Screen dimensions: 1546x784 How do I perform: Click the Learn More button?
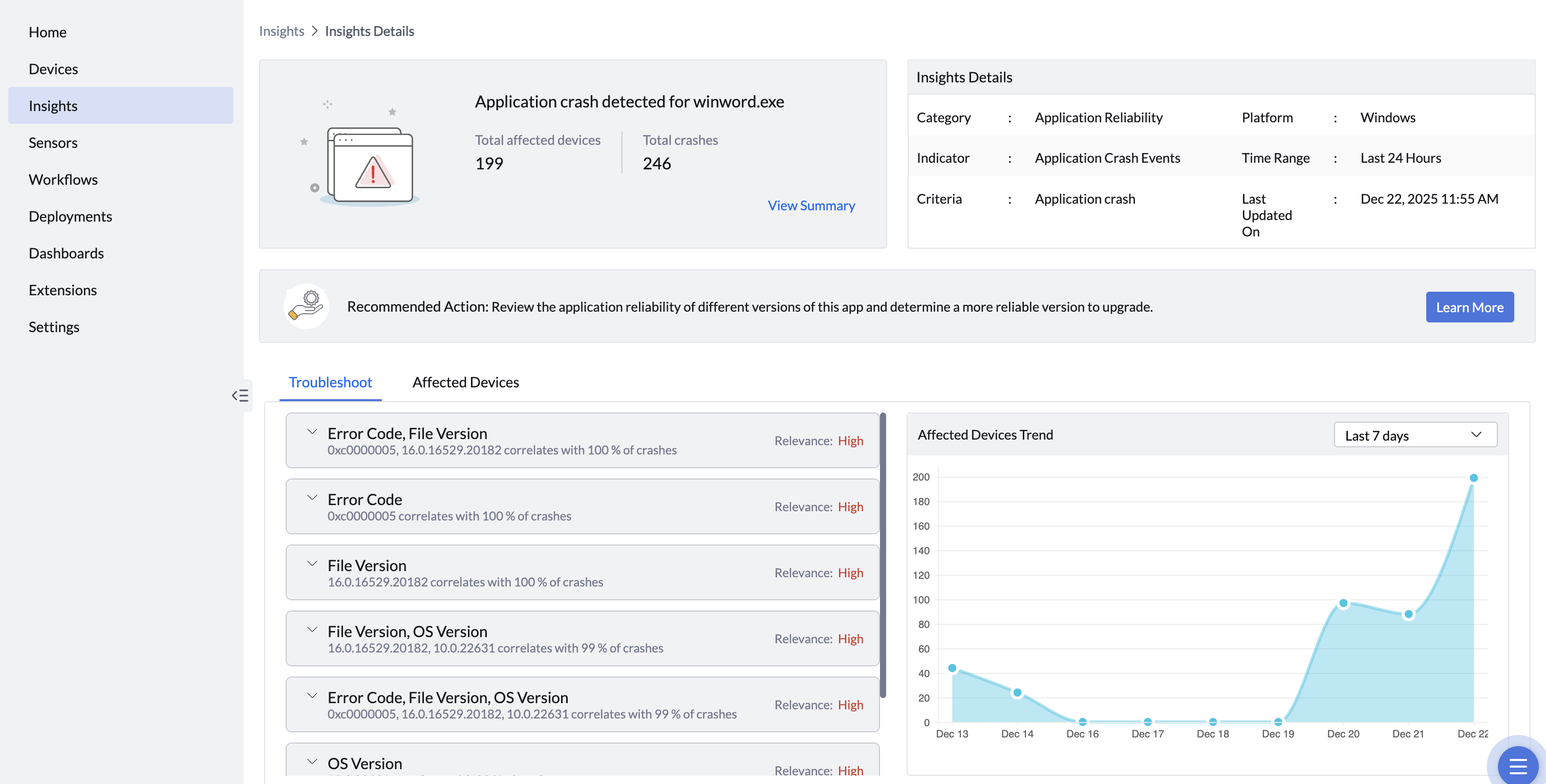(1469, 307)
